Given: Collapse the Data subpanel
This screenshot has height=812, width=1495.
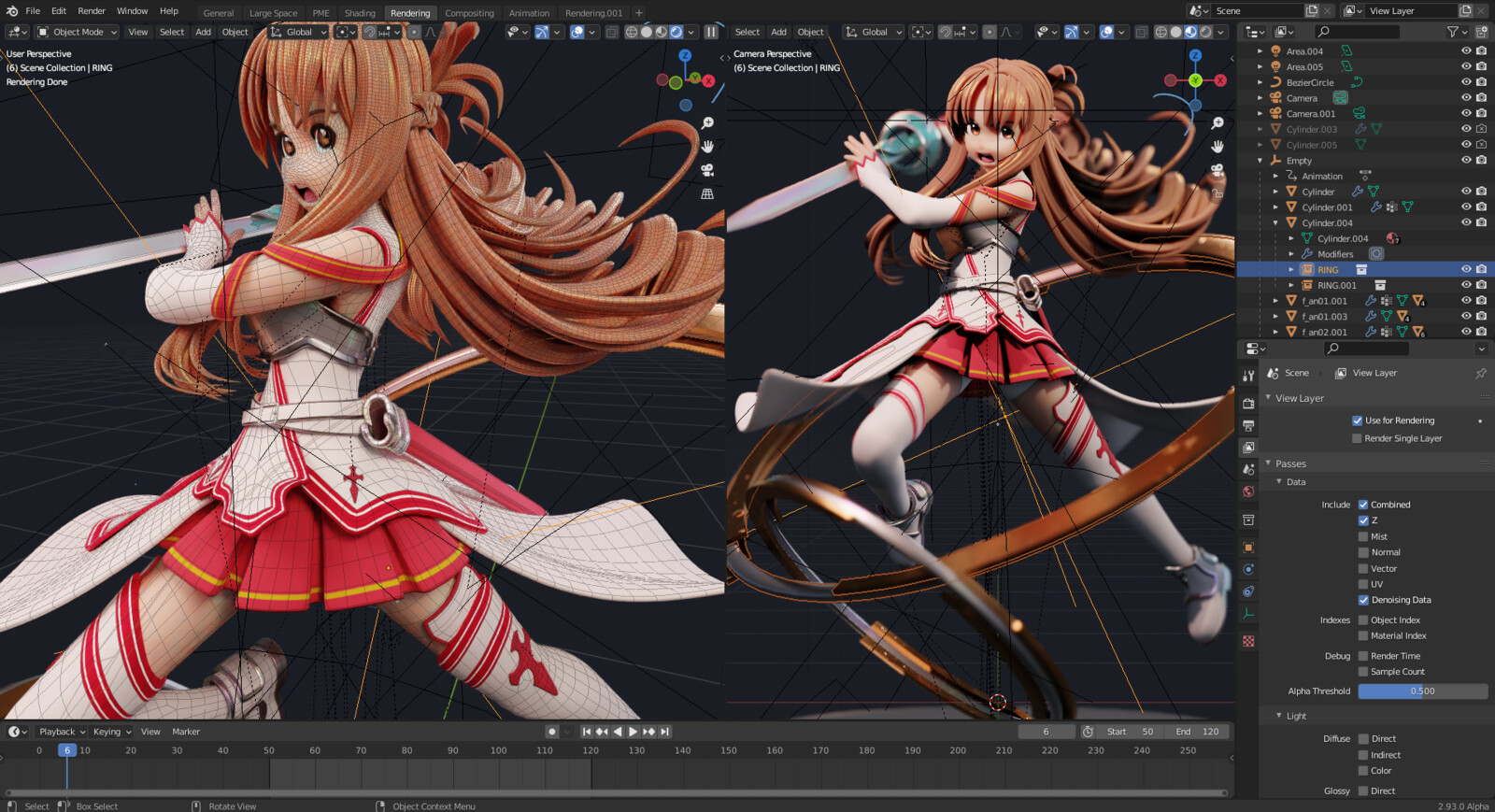Looking at the screenshot, I should click(1279, 482).
